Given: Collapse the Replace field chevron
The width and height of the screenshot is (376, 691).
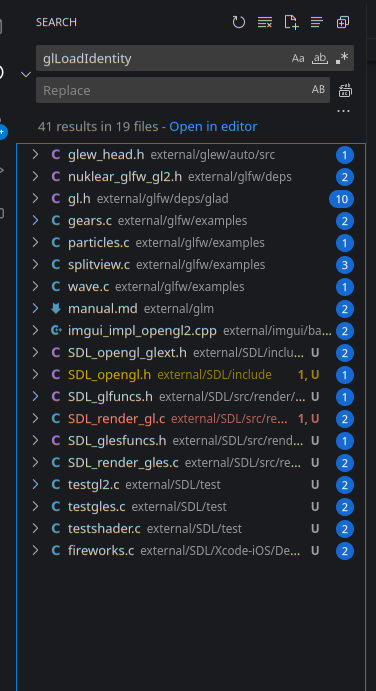Looking at the screenshot, I should click(26, 74).
